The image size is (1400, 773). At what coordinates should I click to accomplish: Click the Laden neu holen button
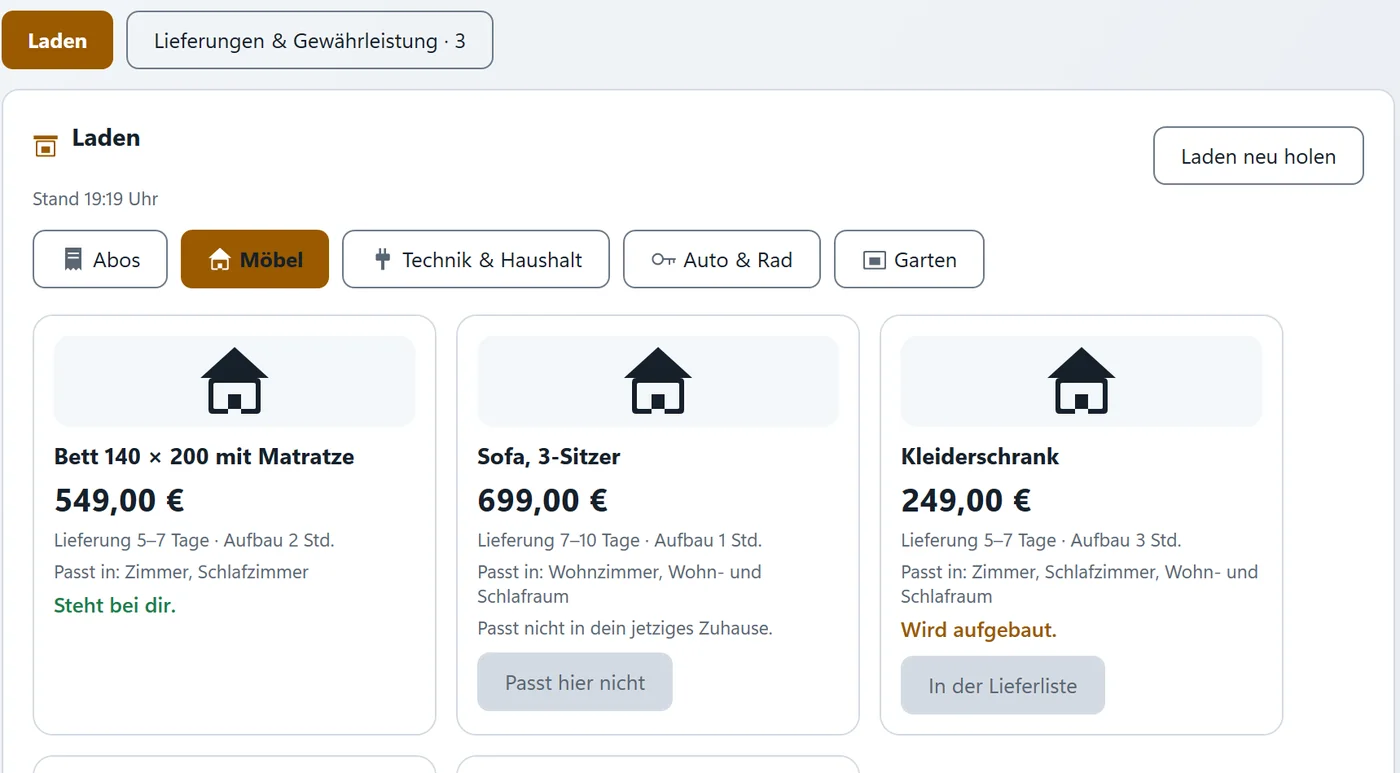click(x=1258, y=156)
